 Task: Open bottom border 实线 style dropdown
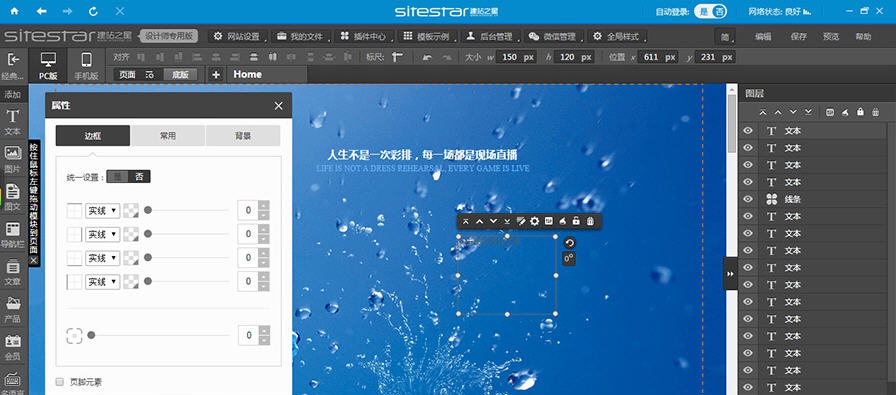102,258
